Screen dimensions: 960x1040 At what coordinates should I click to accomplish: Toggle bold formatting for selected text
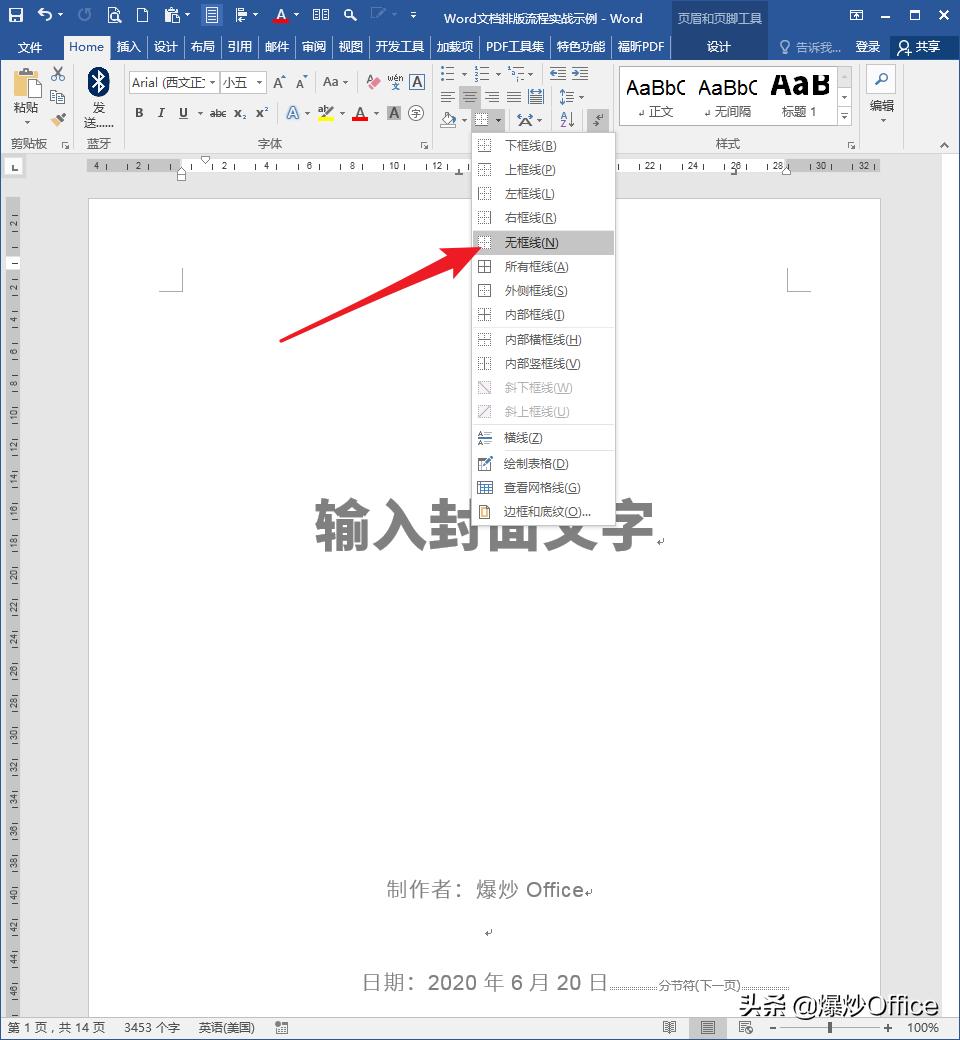[139, 112]
